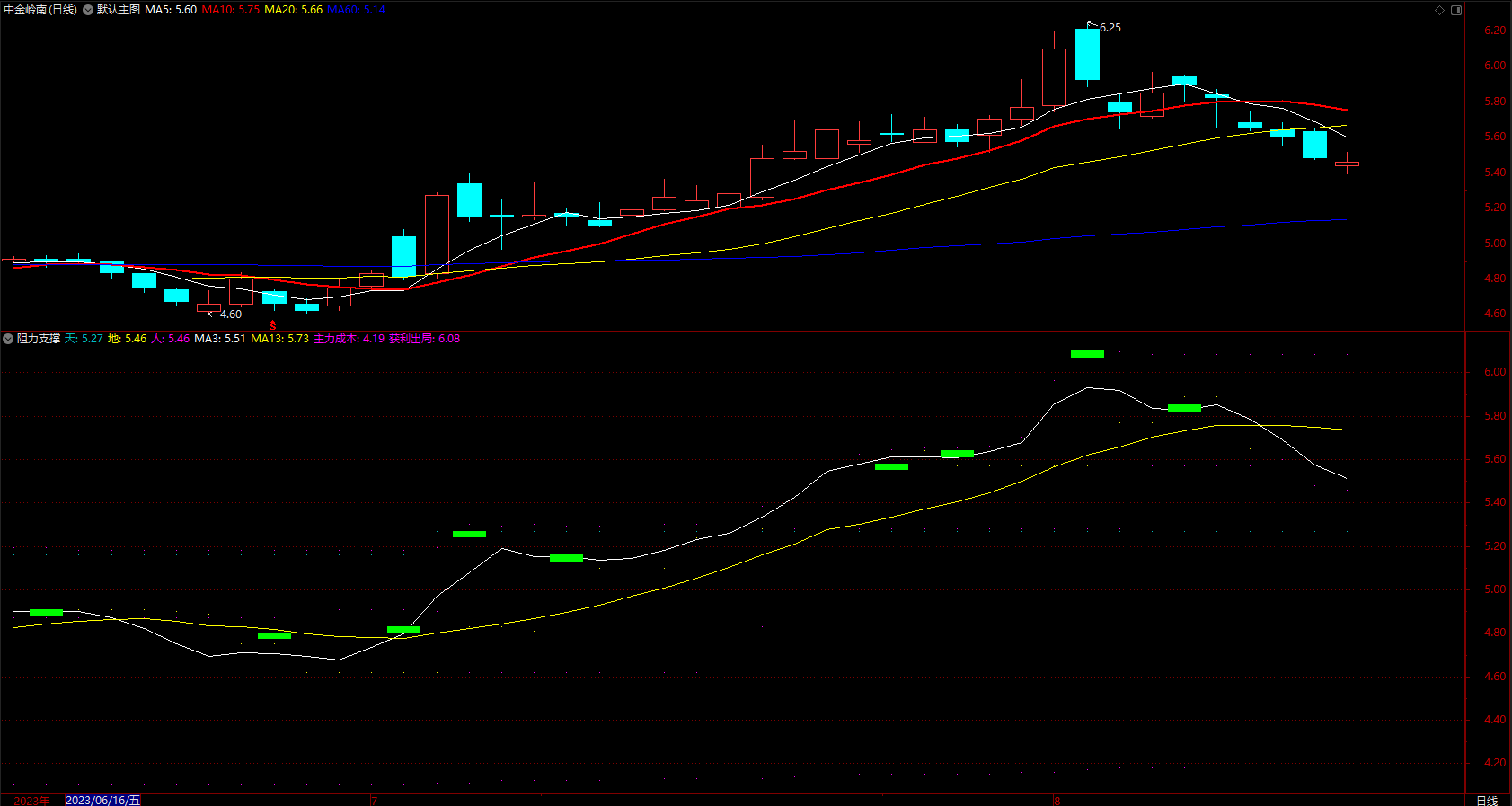
Task: Click the last red candle at the chart's right end
Action: coord(1347,164)
